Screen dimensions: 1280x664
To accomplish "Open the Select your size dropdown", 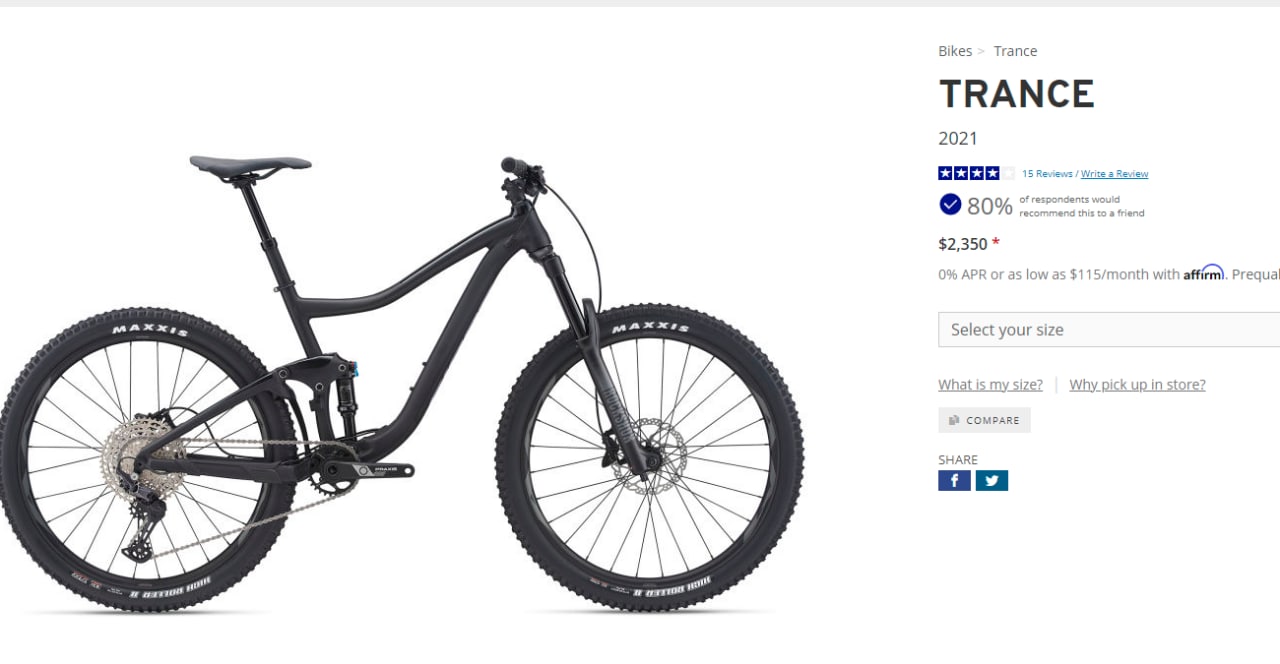I will (x=1109, y=330).
